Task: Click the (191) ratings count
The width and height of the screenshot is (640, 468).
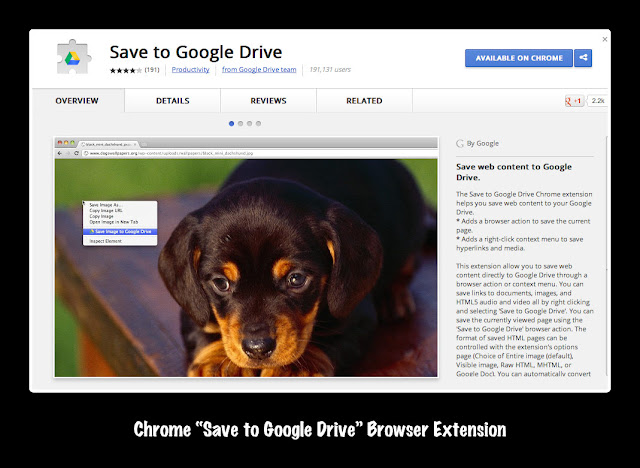Action: point(152,70)
